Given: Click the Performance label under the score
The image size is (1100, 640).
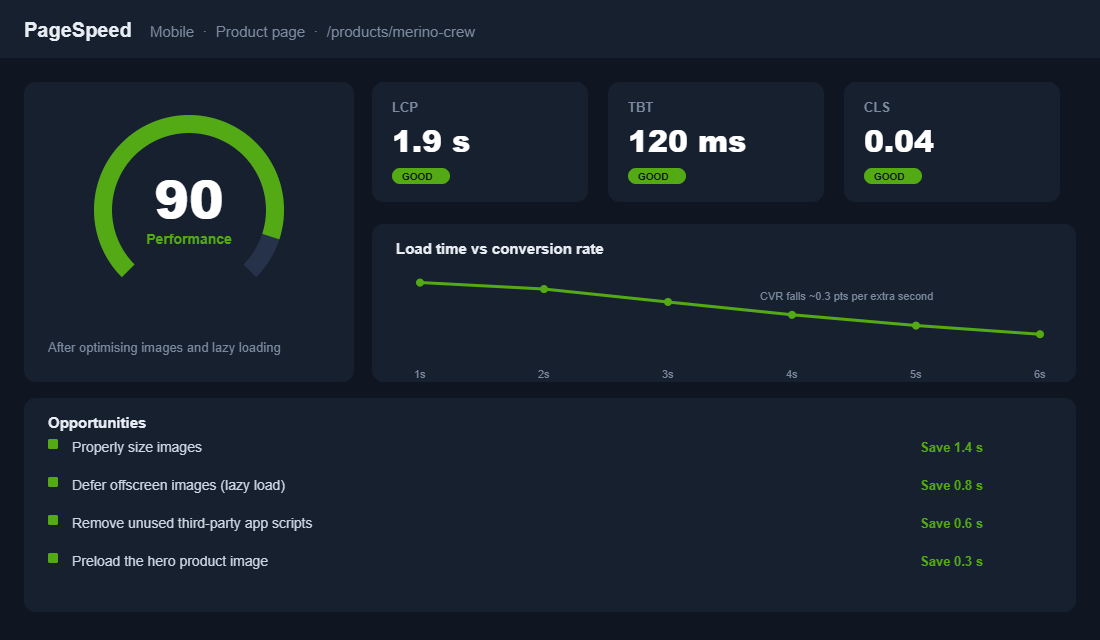Looking at the screenshot, I should [x=189, y=239].
